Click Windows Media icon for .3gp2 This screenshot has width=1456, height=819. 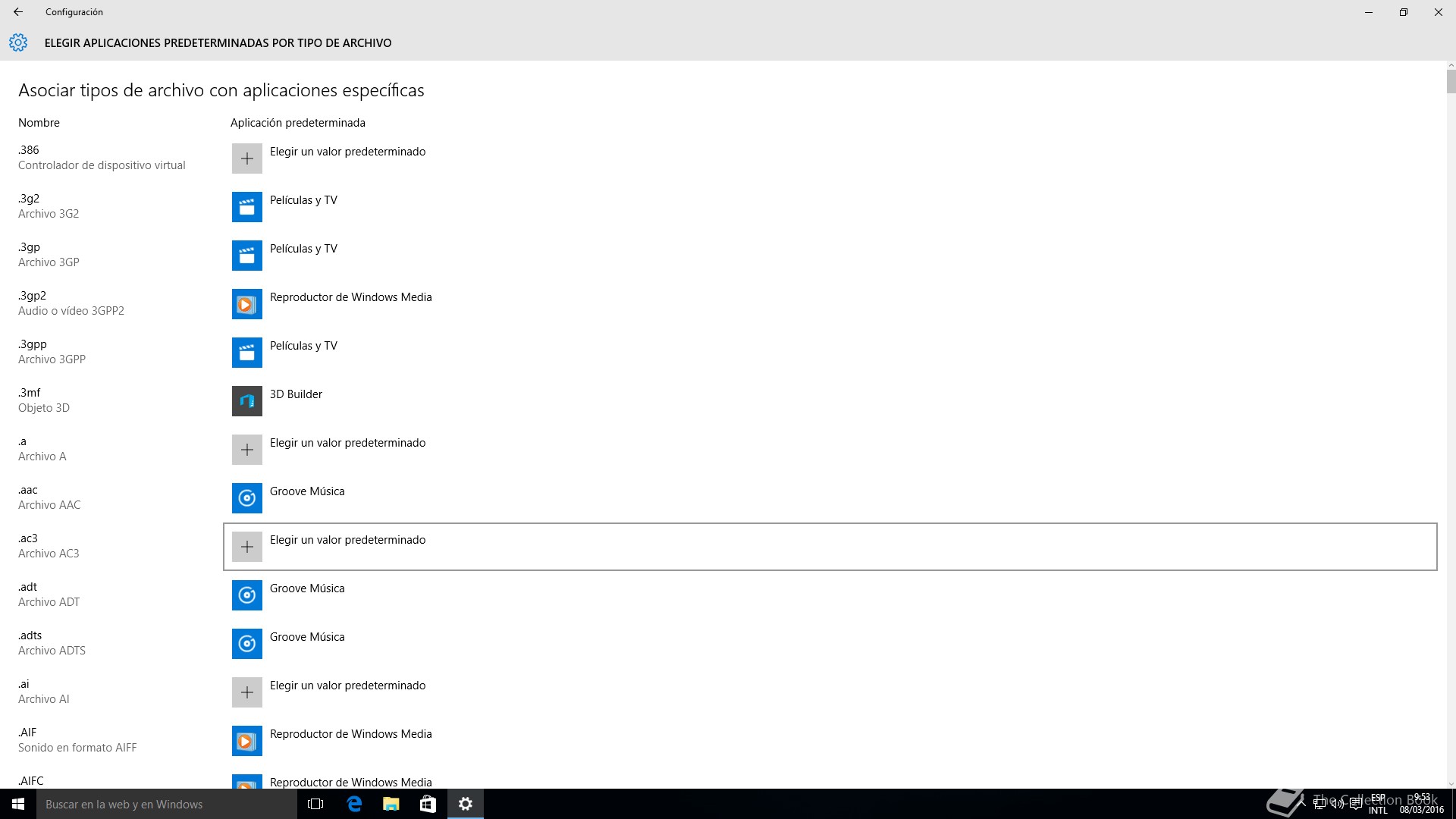[x=246, y=304]
